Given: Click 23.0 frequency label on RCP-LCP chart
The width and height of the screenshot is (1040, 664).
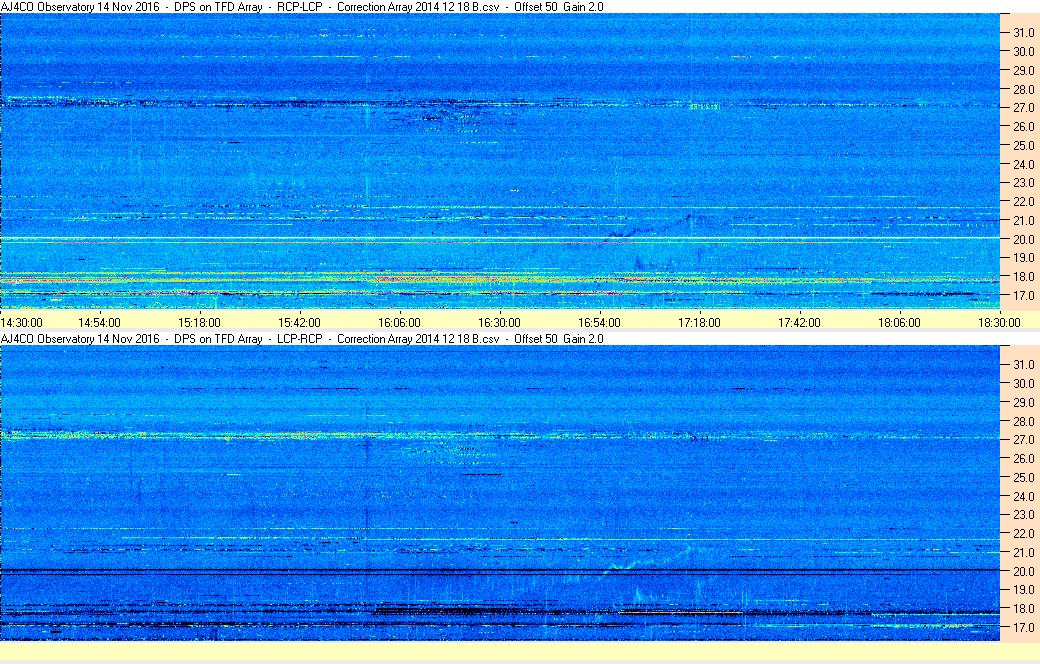Looking at the screenshot, I should [x=1023, y=182].
